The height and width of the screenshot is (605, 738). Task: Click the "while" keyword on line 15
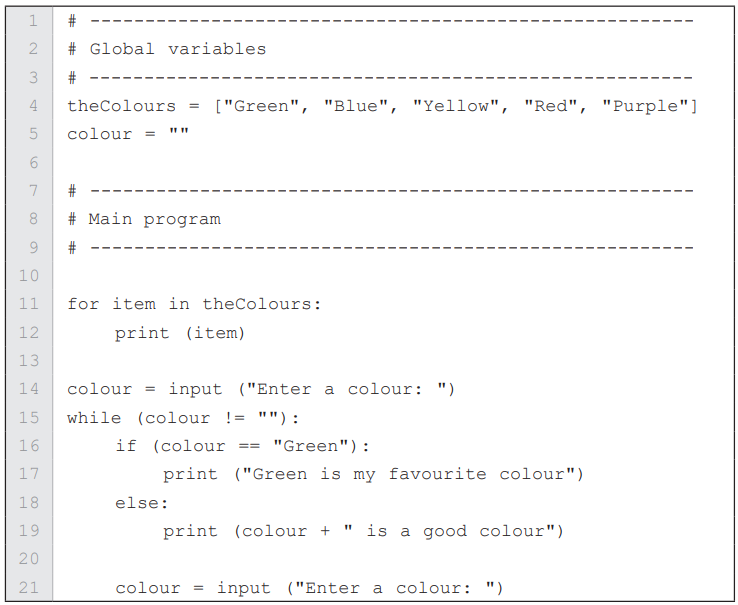94,417
